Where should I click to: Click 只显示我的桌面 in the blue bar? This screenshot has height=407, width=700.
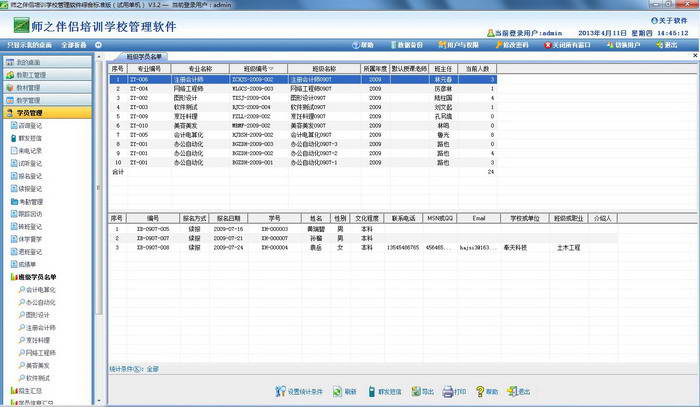(29, 45)
